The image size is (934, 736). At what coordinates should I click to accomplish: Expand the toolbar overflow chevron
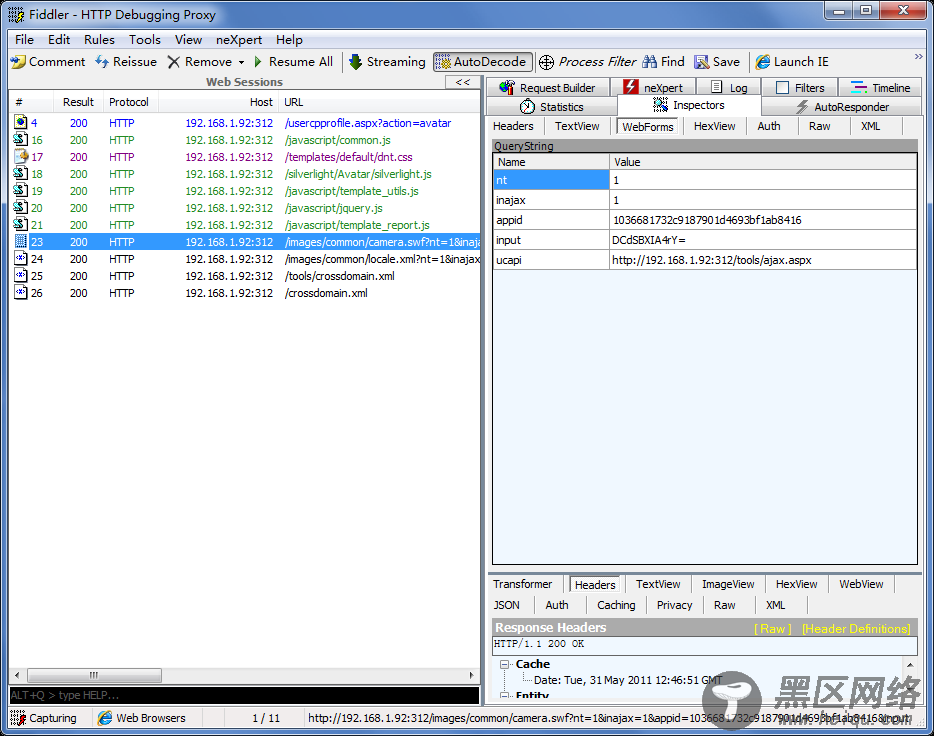(x=919, y=57)
